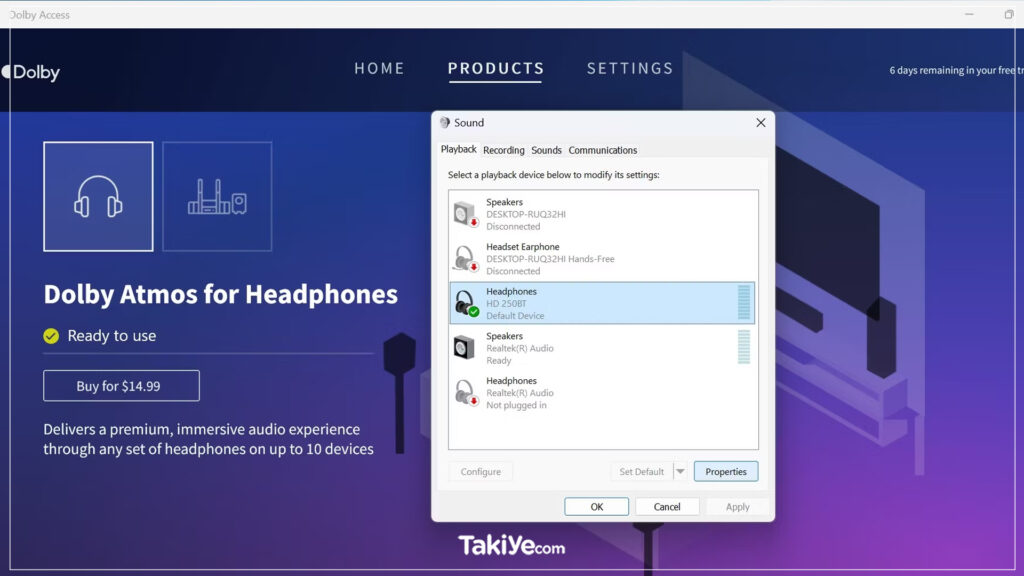Image resolution: width=1024 pixels, height=576 pixels.
Task: Click Buy for $14.99 button
Action: pos(121,386)
